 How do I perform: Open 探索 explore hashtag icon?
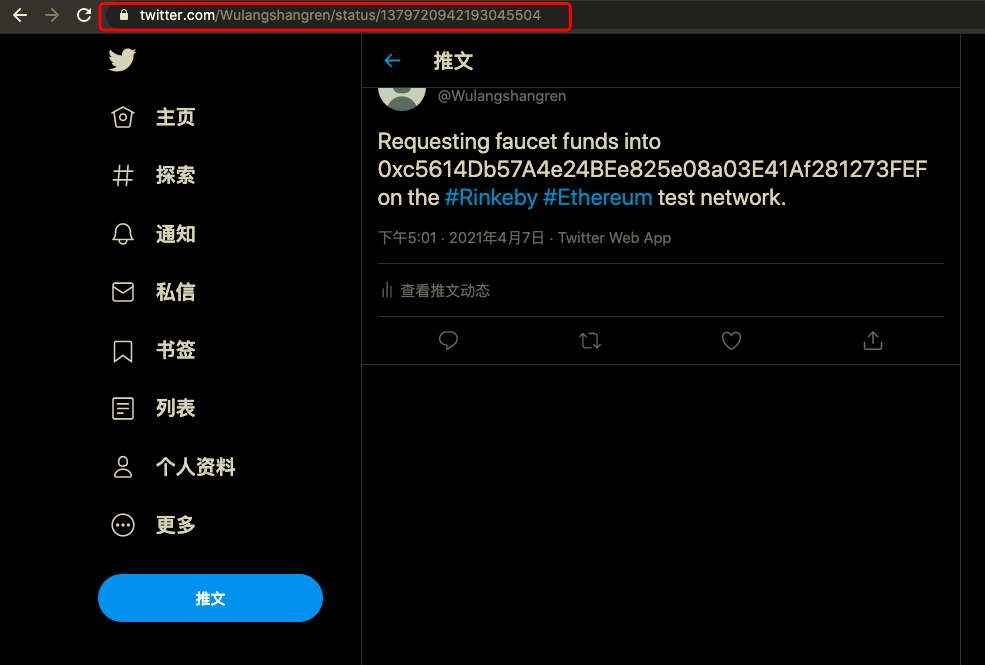click(x=122, y=175)
